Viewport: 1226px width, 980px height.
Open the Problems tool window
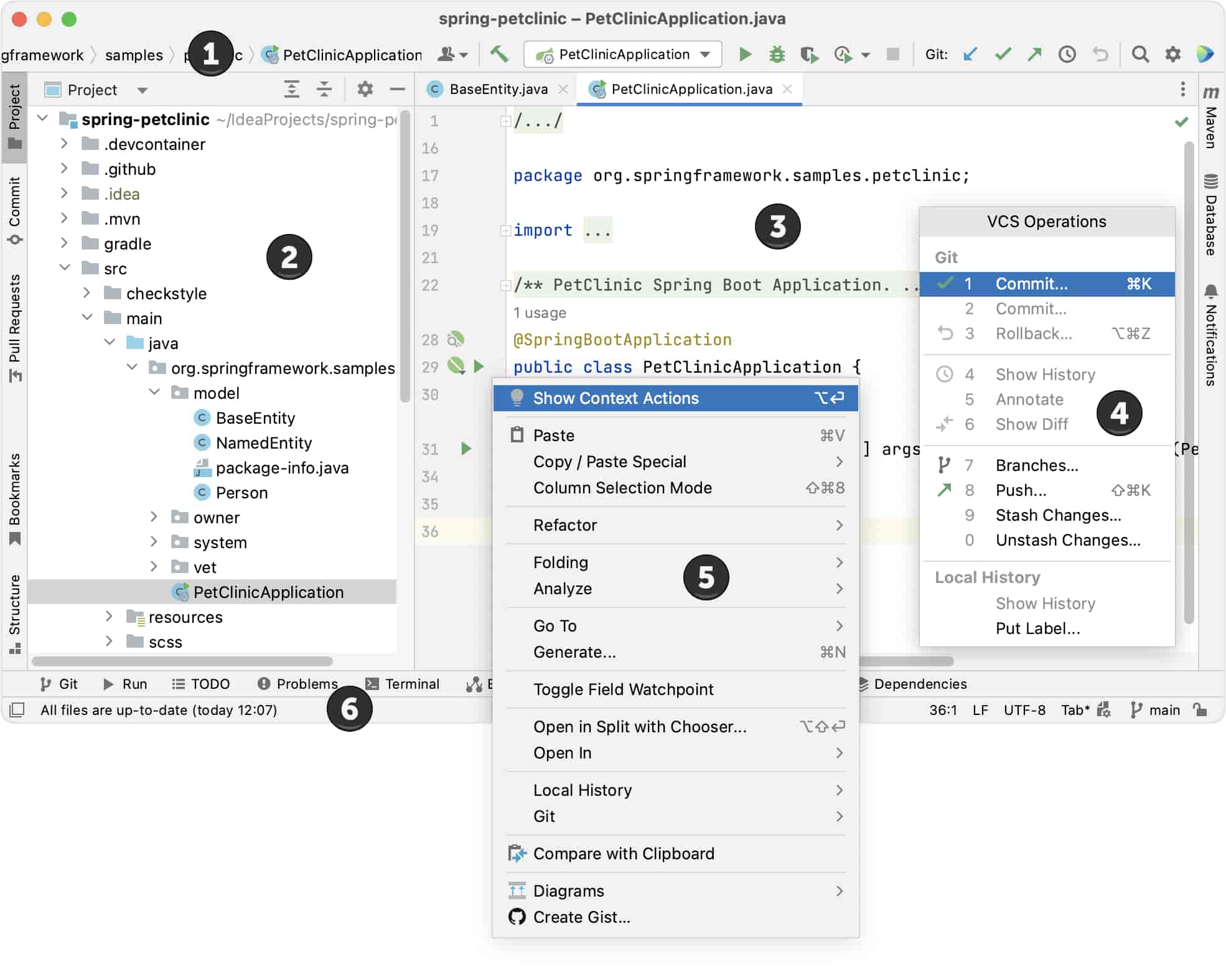pyautogui.click(x=297, y=684)
